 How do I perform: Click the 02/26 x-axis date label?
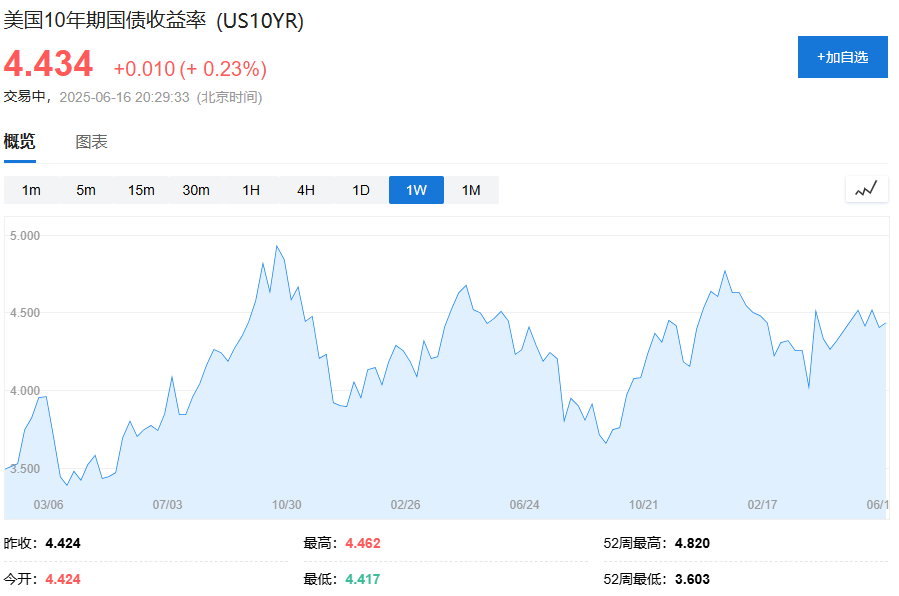tap(405, 505)
